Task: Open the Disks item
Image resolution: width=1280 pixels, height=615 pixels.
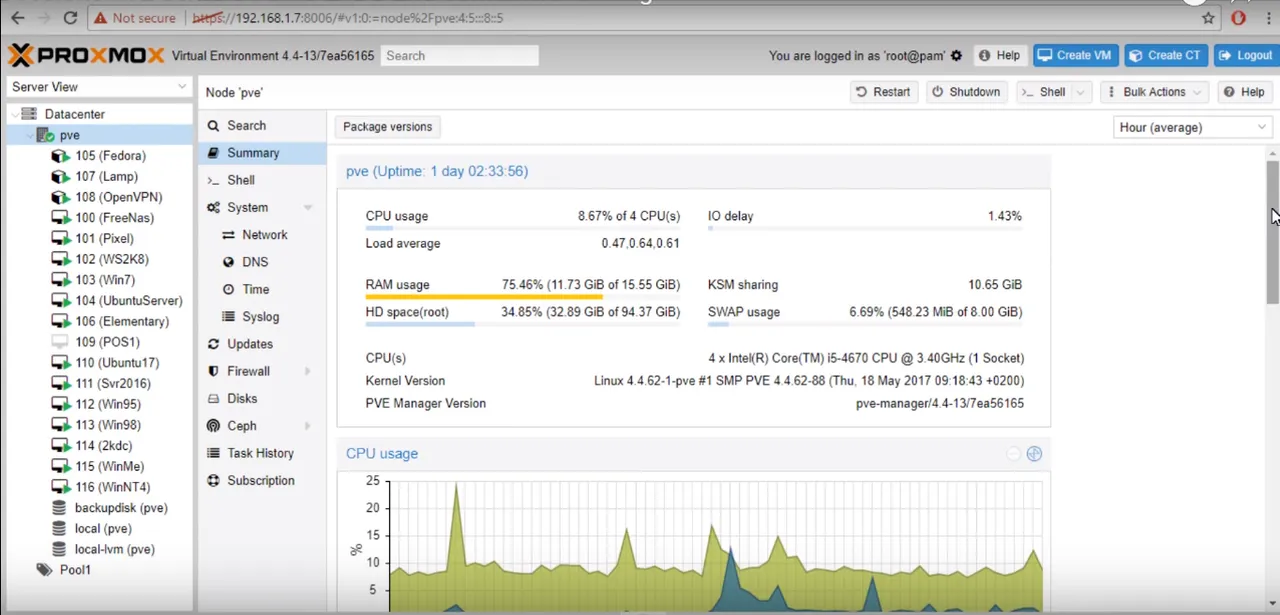Action: [262, 398]
